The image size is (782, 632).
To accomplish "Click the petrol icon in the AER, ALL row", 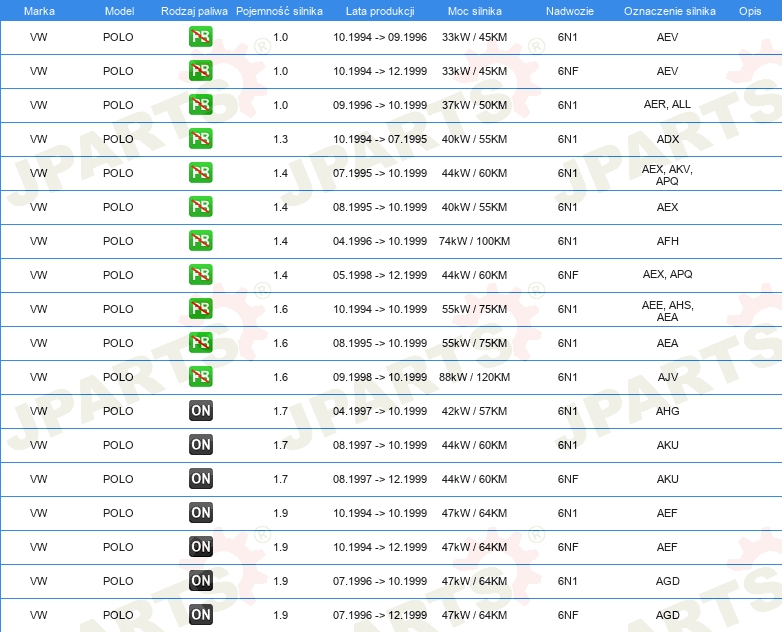I will [x=200, y=104].
